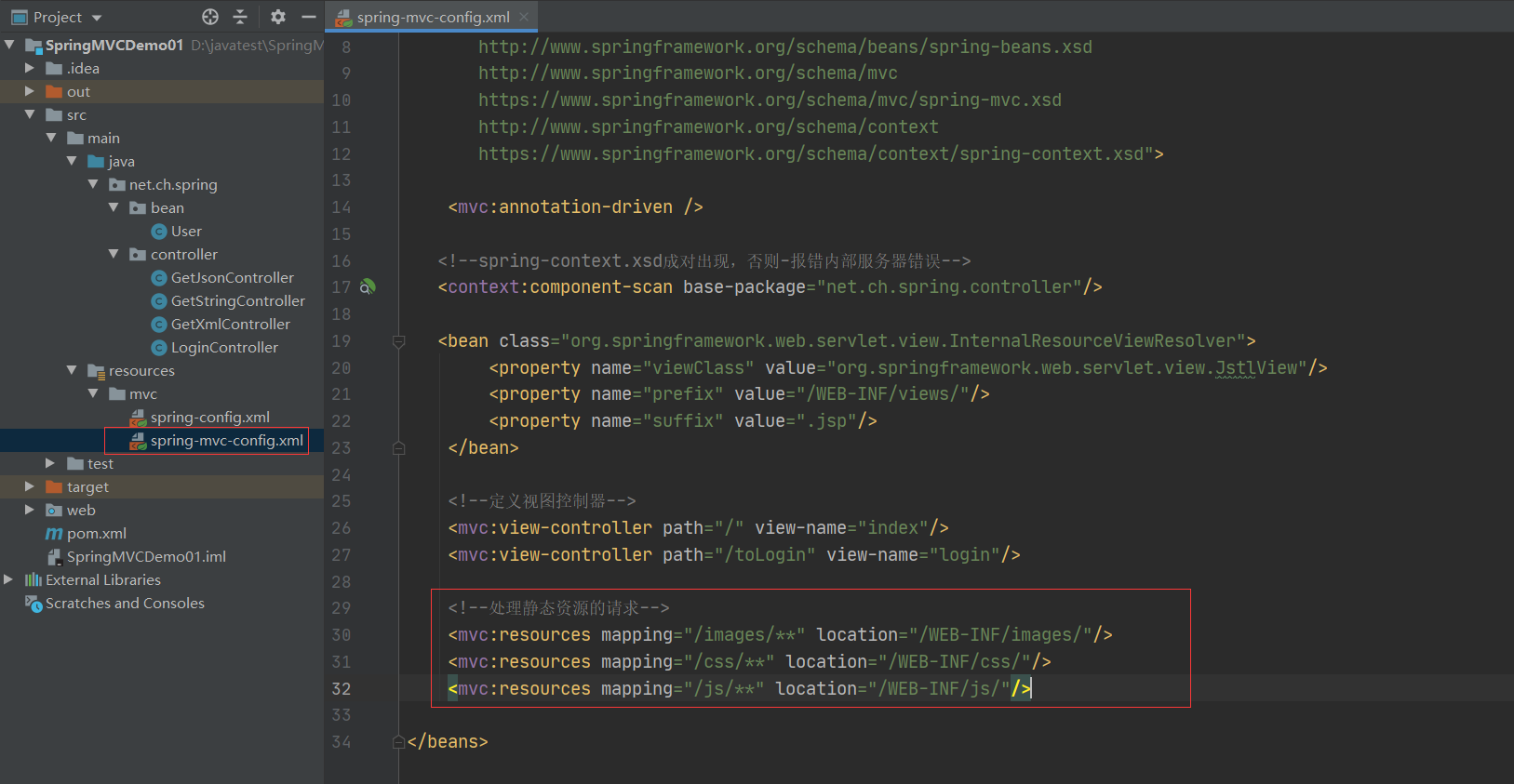Click the bean package icon
Viewport: 1514px width, 784px height.
click(138, 208)
